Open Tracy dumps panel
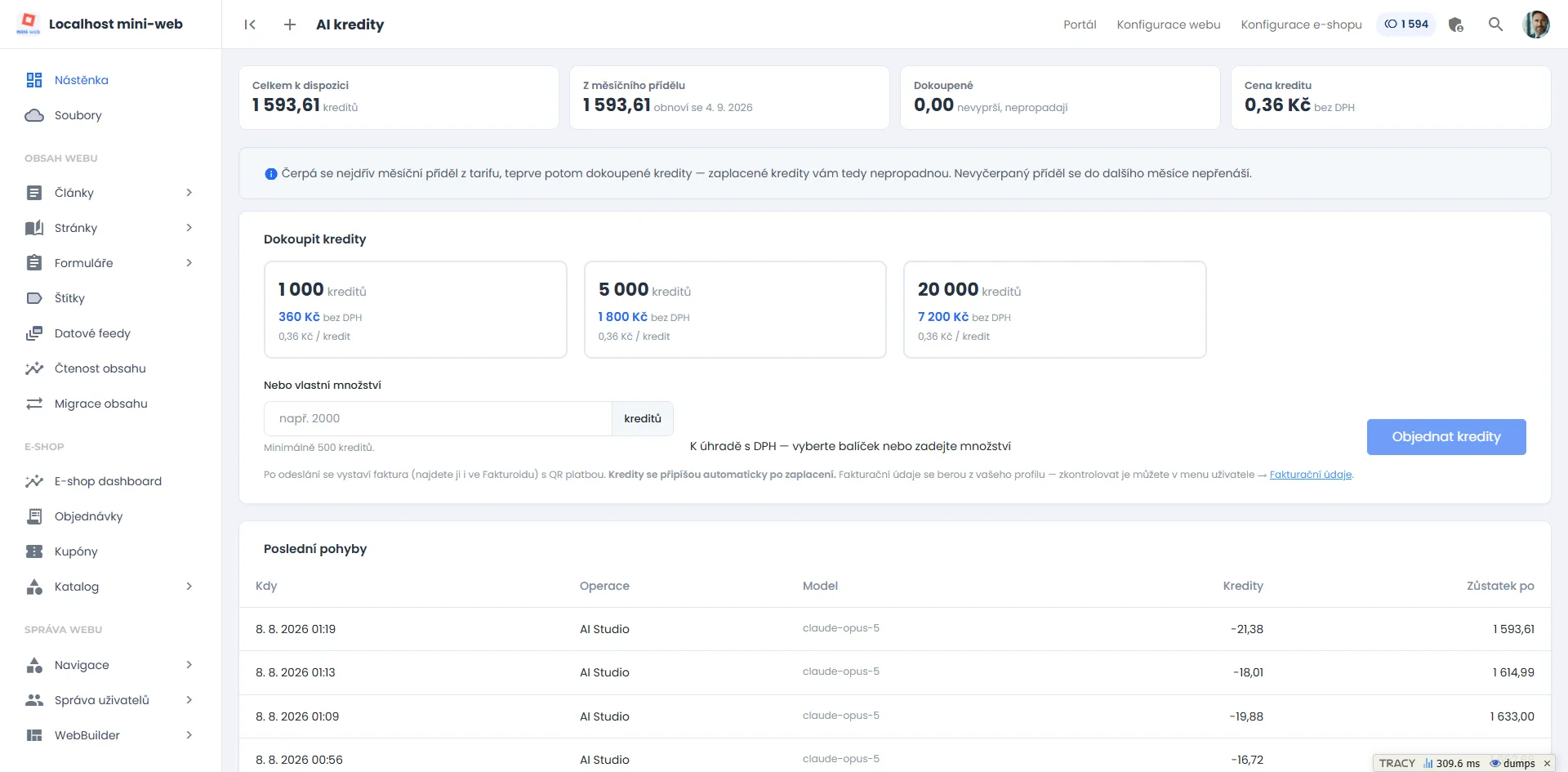The height and width of the screenshot is (772, 1568). (x=1512, y=763)
